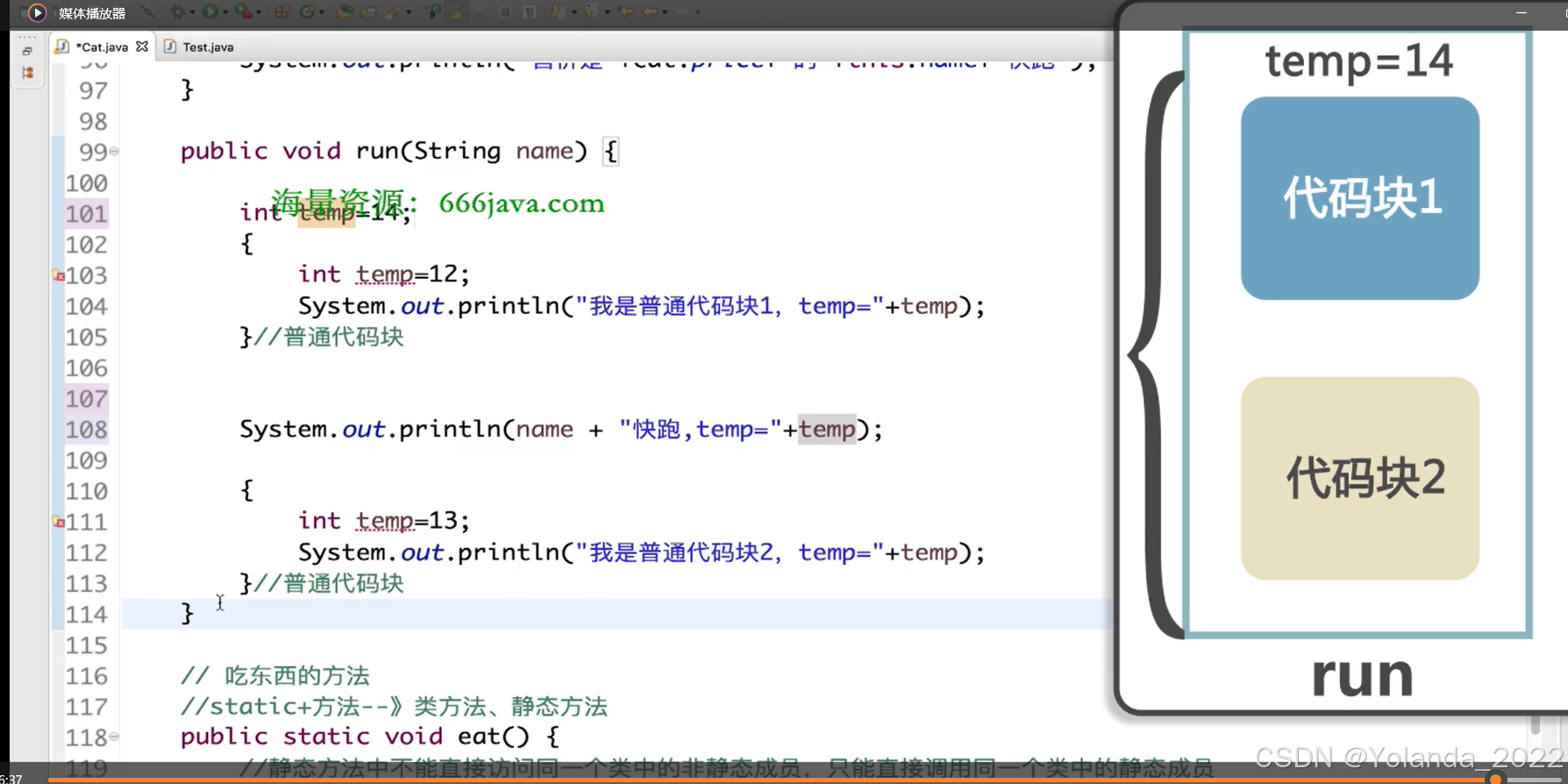1568x784 pixels.
Task: Click the New Java Class icon
Action: (307, 12)
